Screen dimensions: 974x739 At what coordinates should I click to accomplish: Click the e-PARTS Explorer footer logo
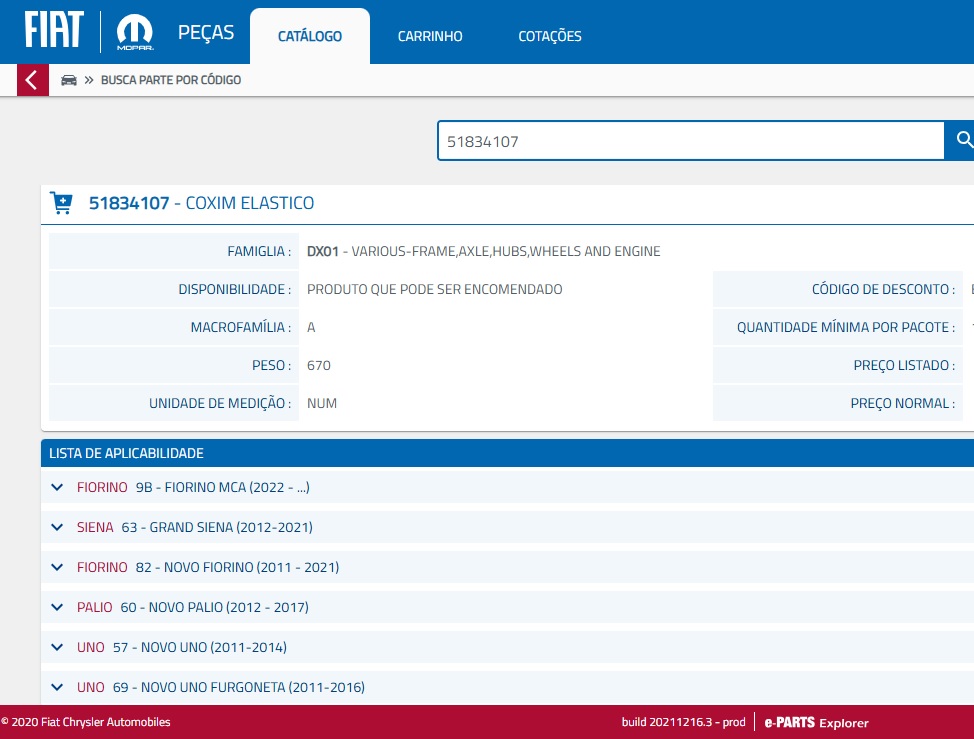(x=816, y=722)
